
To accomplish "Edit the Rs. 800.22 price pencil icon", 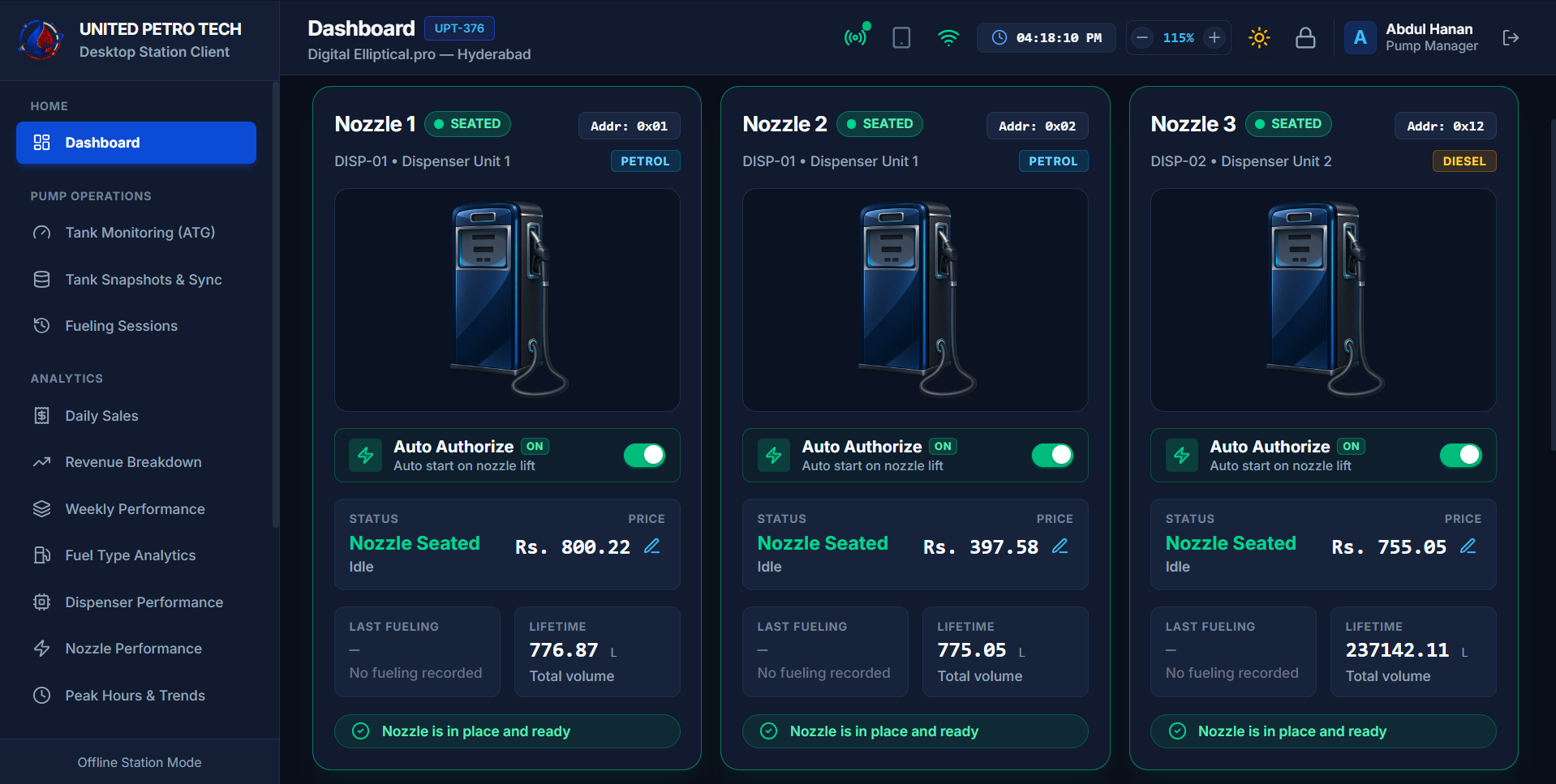I will click(652, 546).
